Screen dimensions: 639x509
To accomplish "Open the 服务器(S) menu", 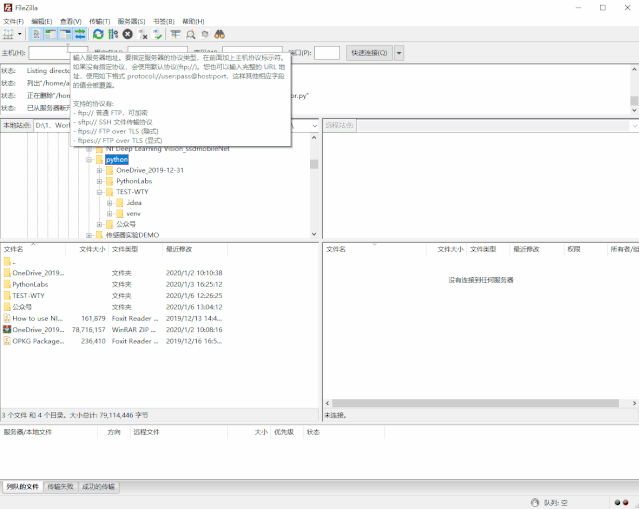I will (131, 21).
